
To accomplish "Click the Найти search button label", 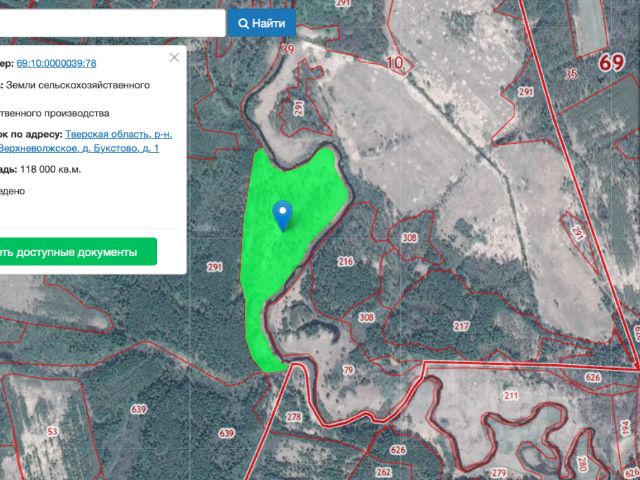I will point(268,23).
